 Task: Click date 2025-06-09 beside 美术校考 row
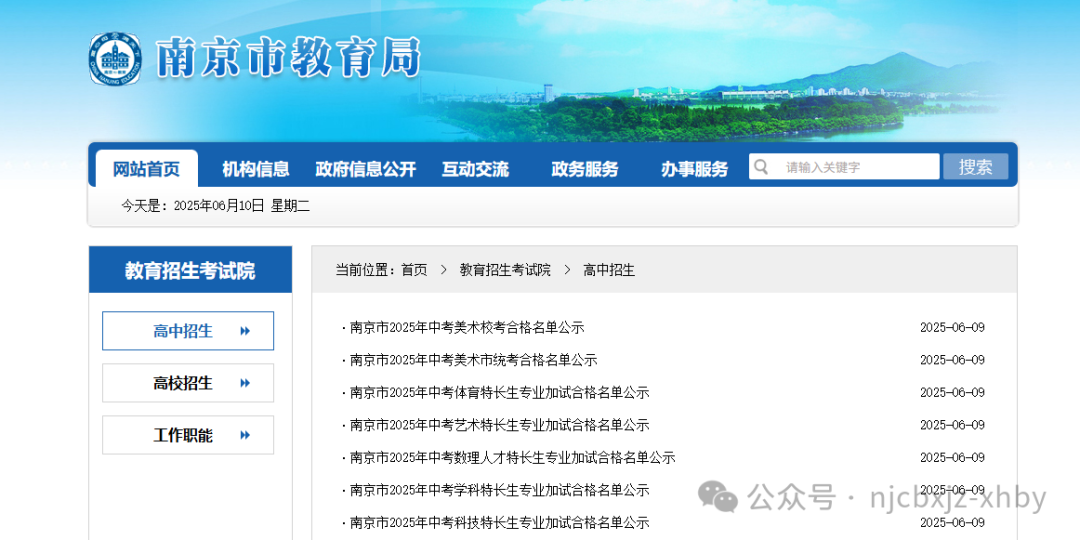(953, 328)
